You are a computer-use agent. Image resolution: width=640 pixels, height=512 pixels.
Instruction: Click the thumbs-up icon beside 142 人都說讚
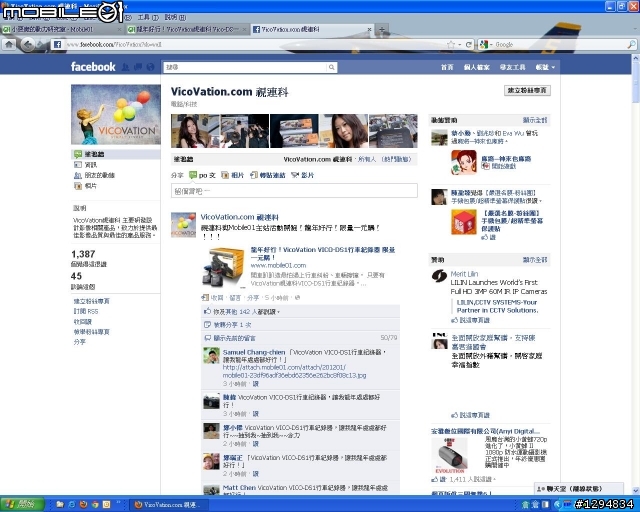(x=207, y=311)
